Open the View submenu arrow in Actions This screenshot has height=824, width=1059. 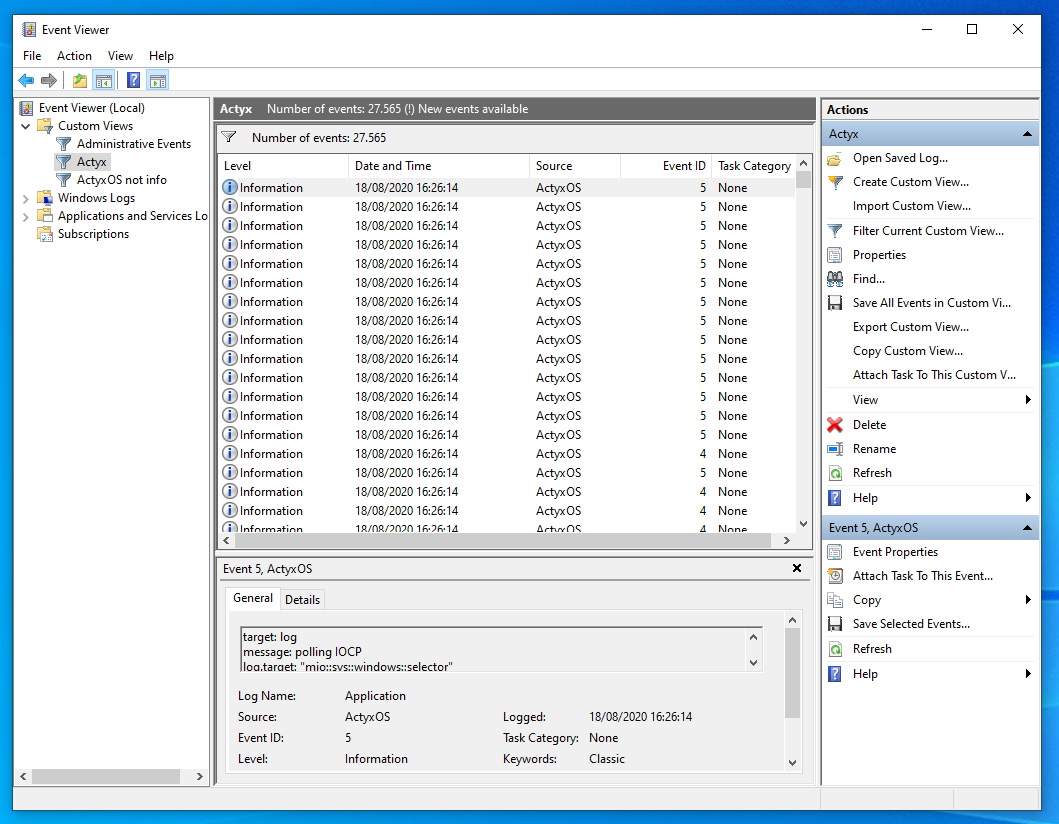tap(1028, 400)
